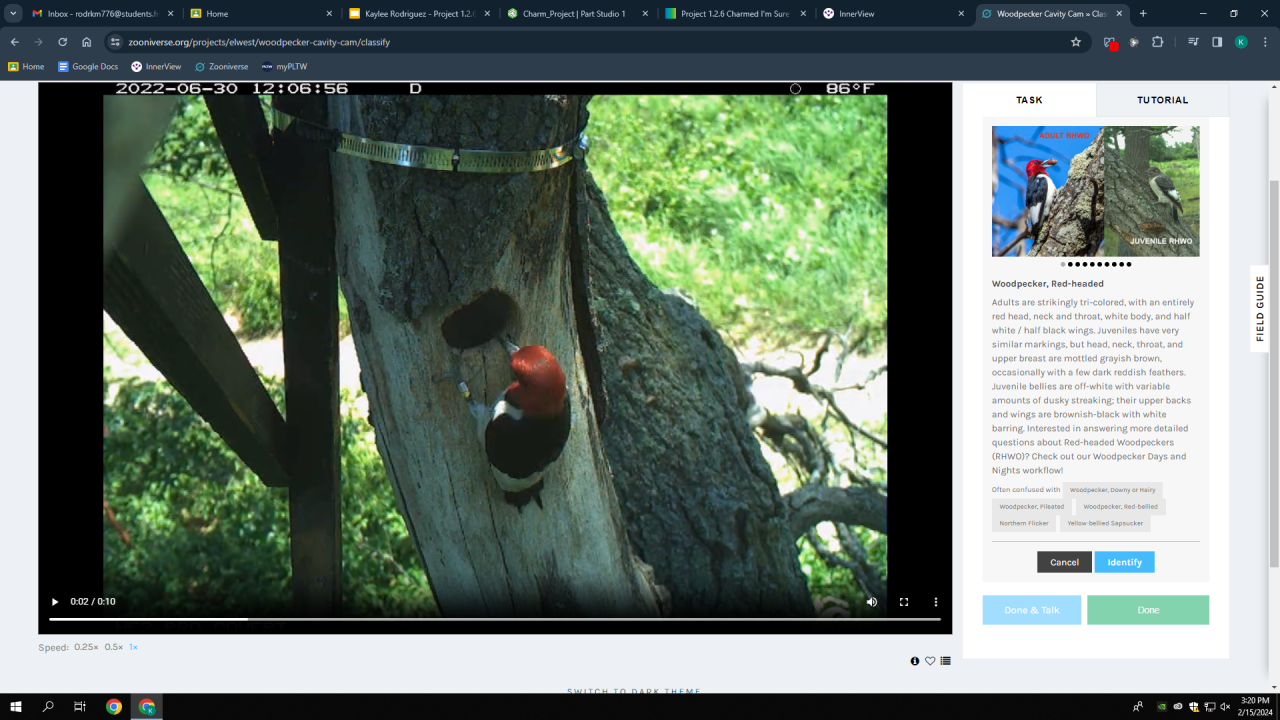Select the last image carousel dot
The width and height of the screenshot is (1280, 720).
(1129, 264)
